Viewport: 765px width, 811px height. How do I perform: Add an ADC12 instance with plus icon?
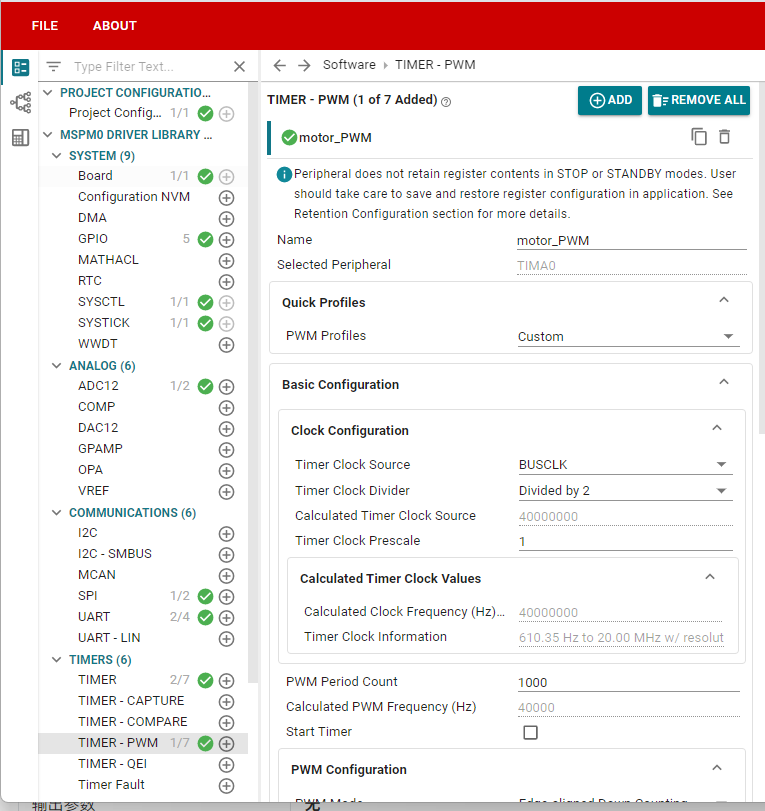[x=226, y=387]
